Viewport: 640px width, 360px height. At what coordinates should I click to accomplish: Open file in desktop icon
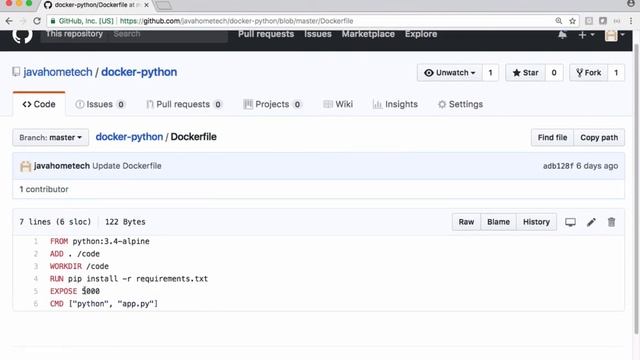pyautogui.click(x=570, y=222)
